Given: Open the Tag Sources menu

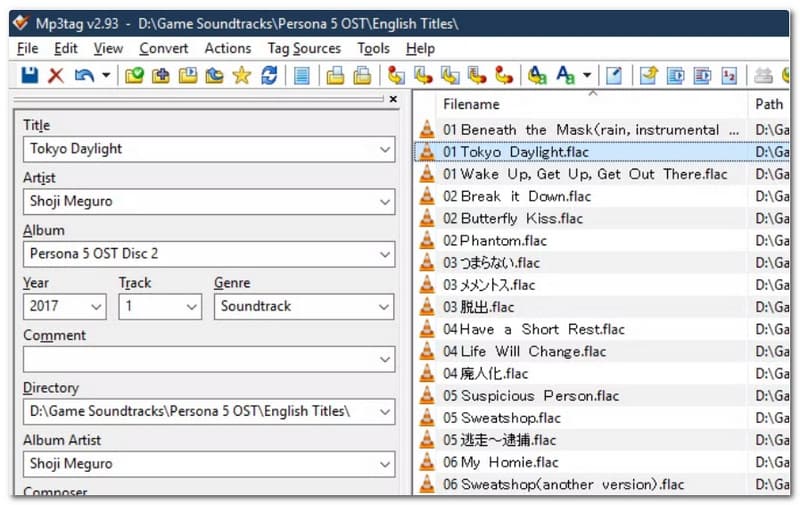Looking at the screenshot, I should pos(304,48).
